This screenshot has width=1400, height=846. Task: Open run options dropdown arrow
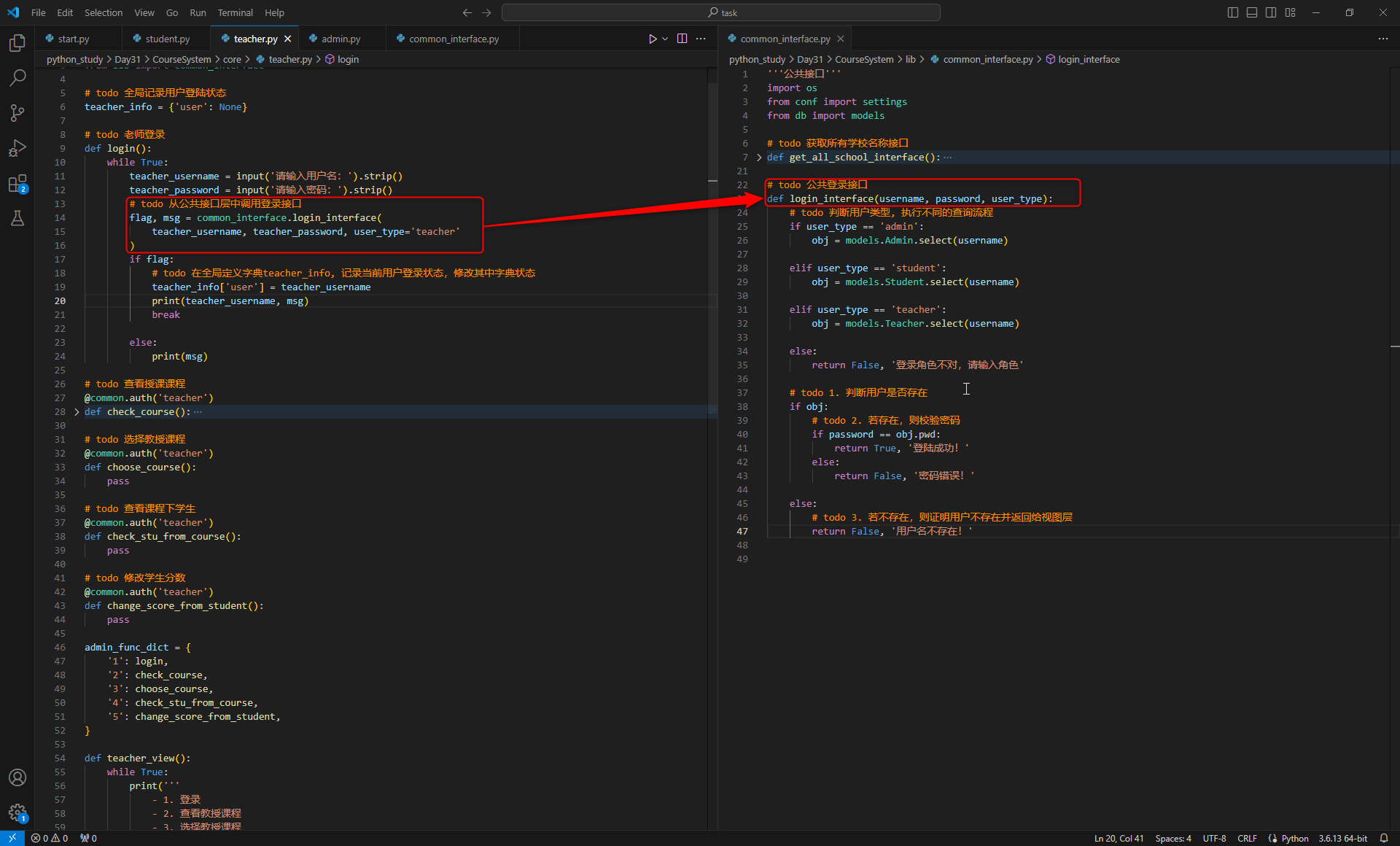click(665, 39)
